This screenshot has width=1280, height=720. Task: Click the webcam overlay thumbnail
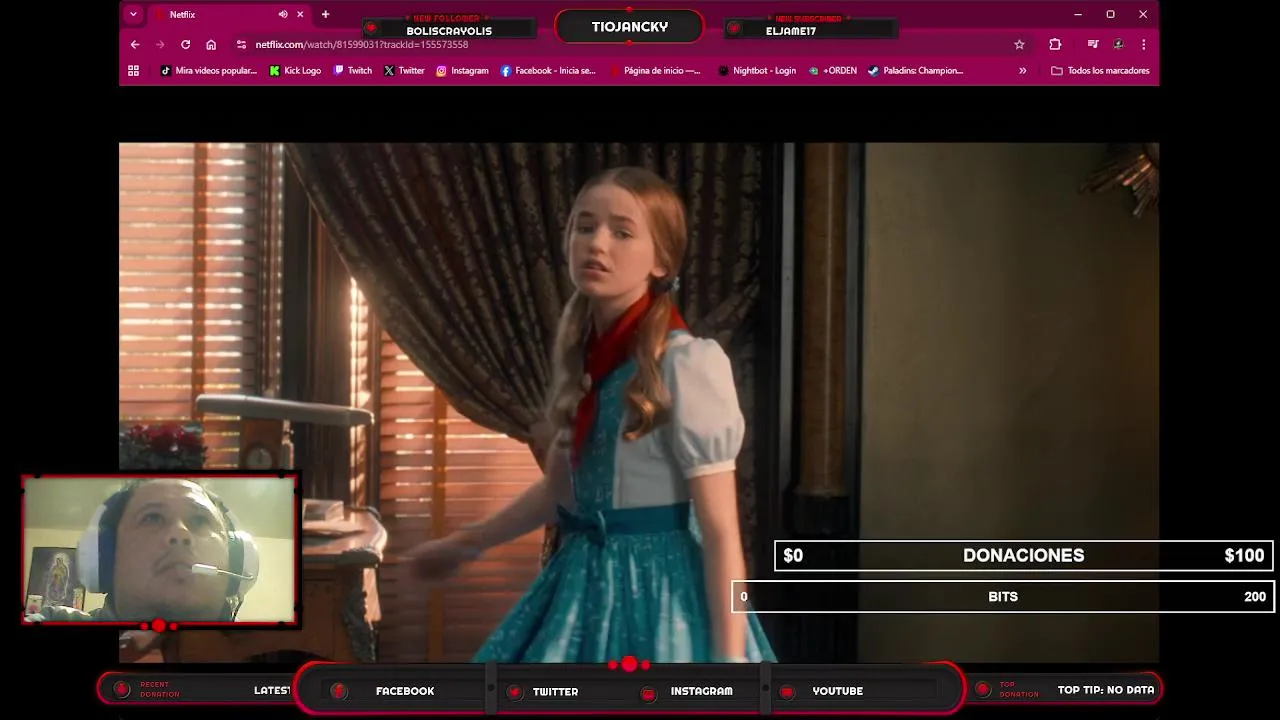160,549
